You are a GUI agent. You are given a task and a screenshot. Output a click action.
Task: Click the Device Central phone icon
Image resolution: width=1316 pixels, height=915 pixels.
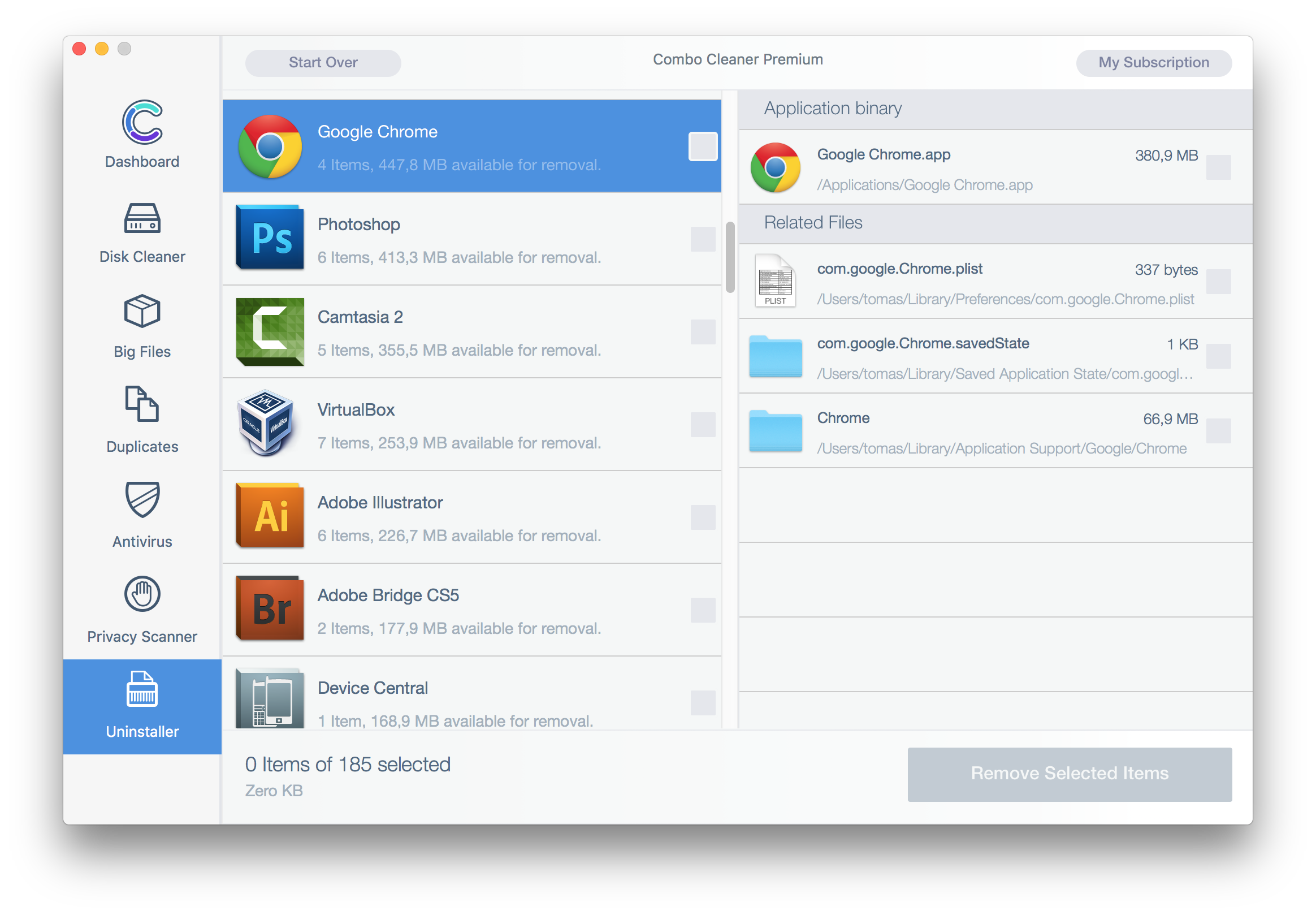[x=270, y=698]
